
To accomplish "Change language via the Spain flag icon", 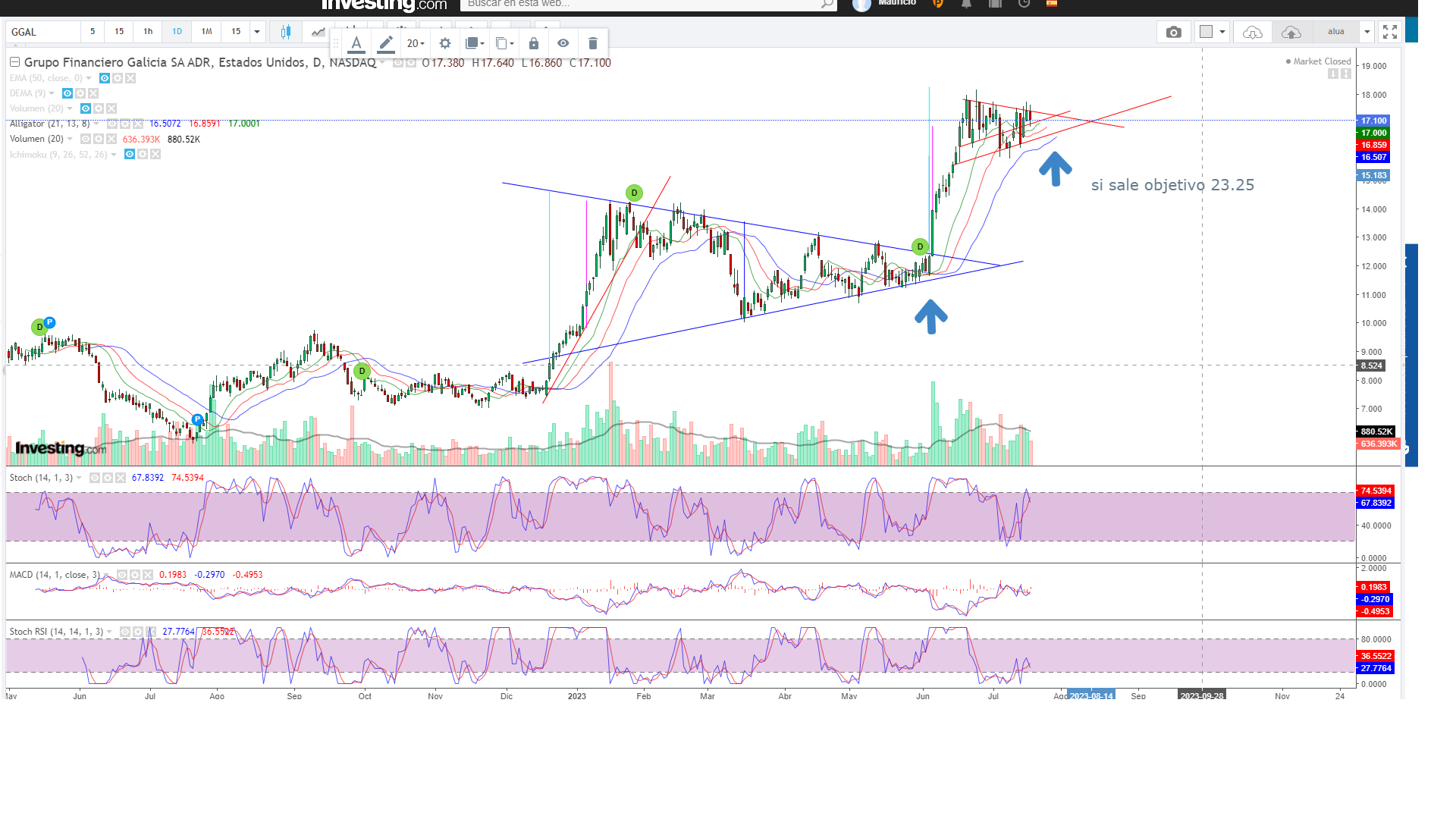I will coord(1052,3).
